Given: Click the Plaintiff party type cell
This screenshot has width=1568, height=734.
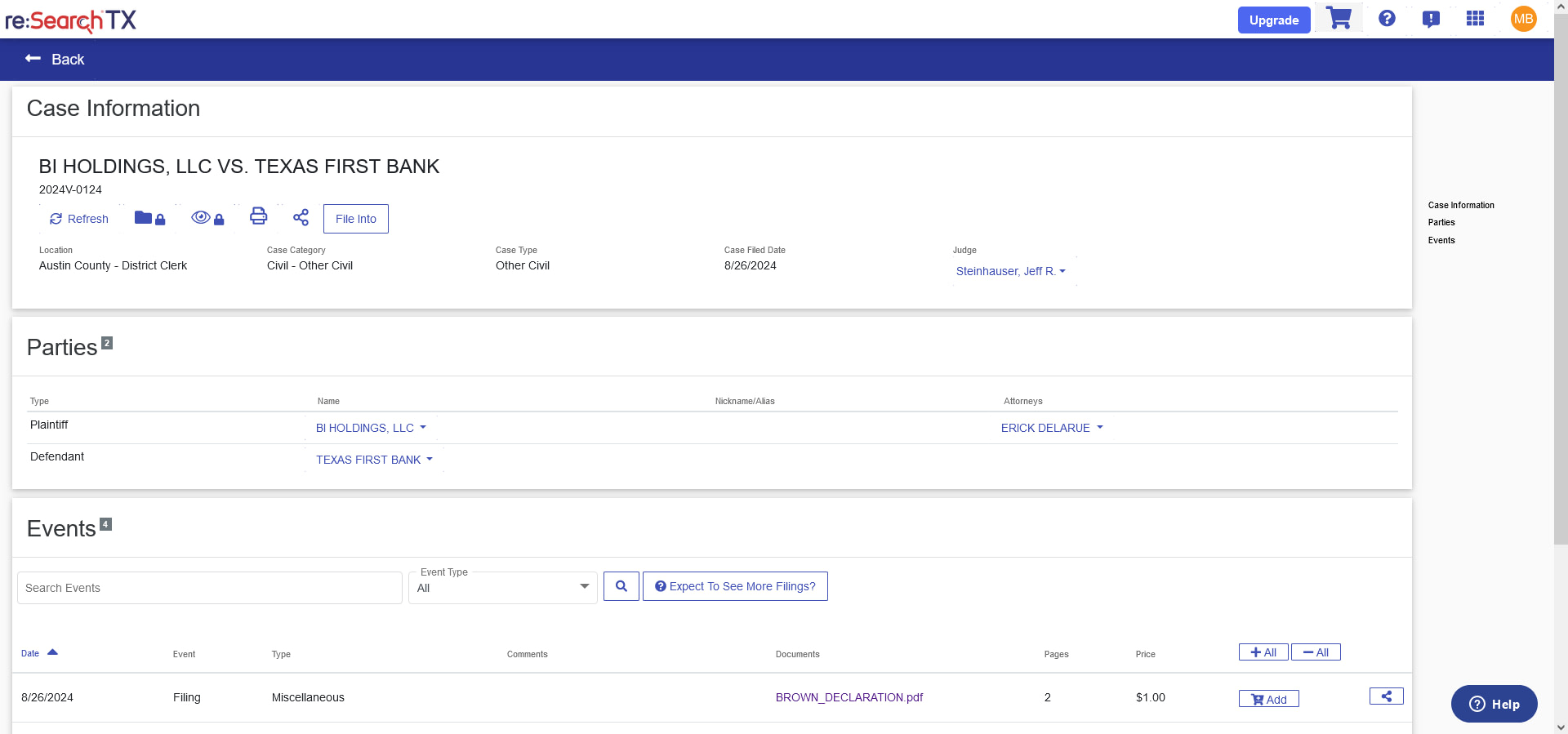Looking at the screenshot, I should tap(49, 425).
